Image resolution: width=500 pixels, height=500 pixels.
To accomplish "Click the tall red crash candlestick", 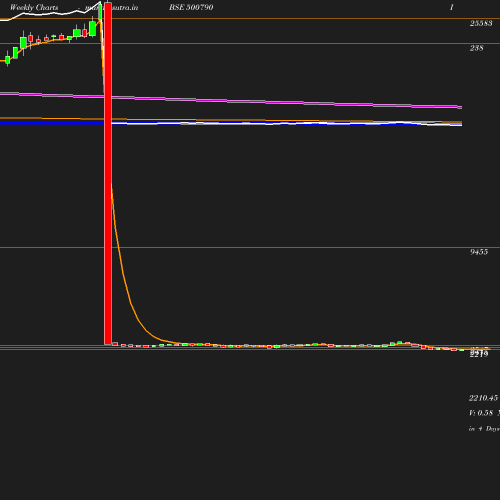I will pyautogui.click(x=108, y=173).
